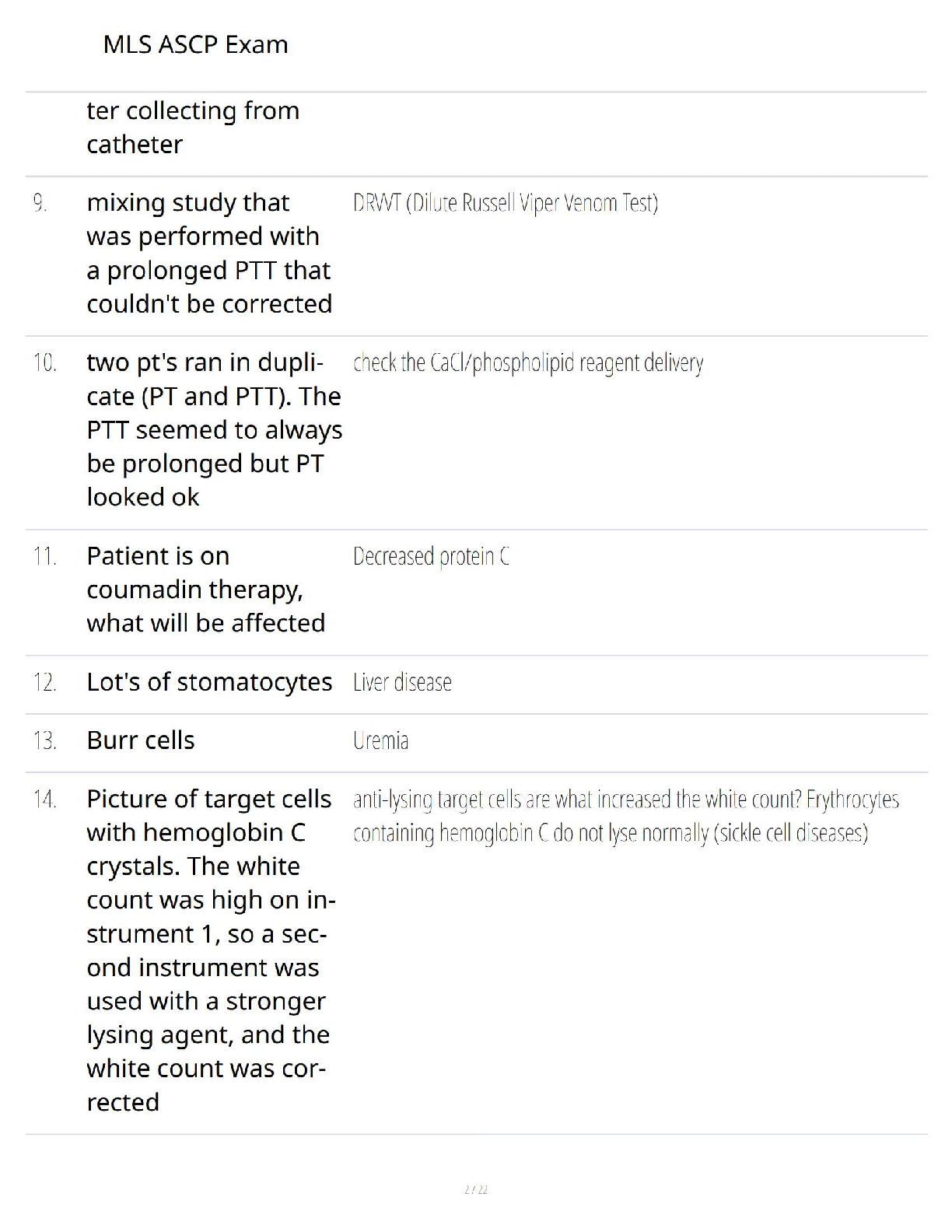Click the DRVVT Dilute Russell Viper Venom answer
The image size is (952, 1232).
[x=506, y=203]
